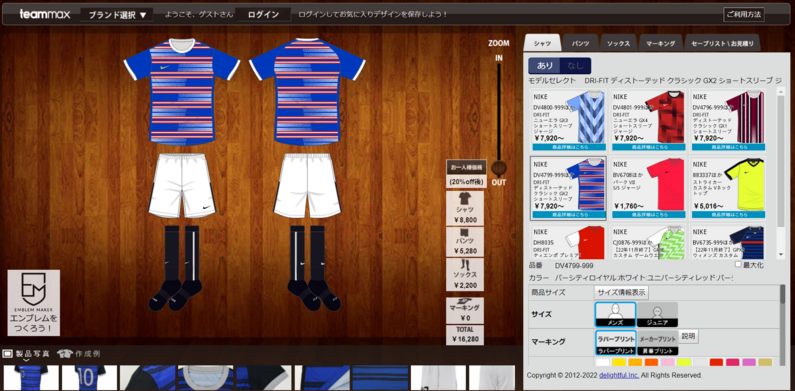This screenshot has height=391, width=795.
Task: Open the delightful,Inc. link
Action: (x=620, y=375)
